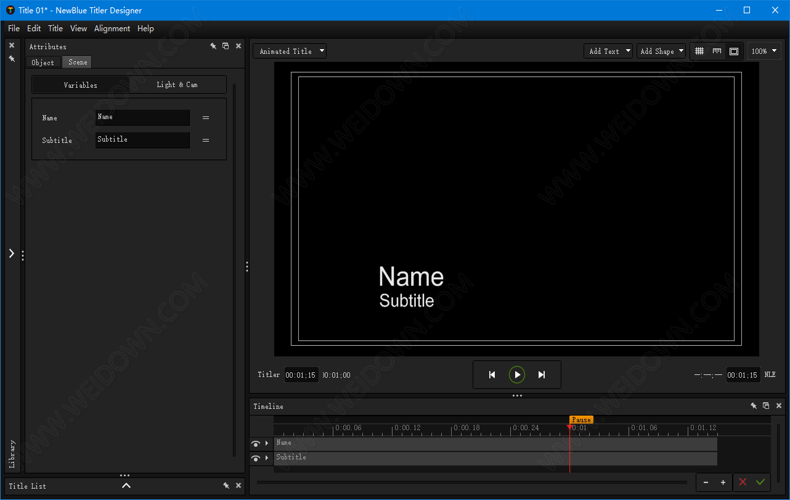Open the Edit menu
This screenshot has width=790, height=500.
[34, 28]
